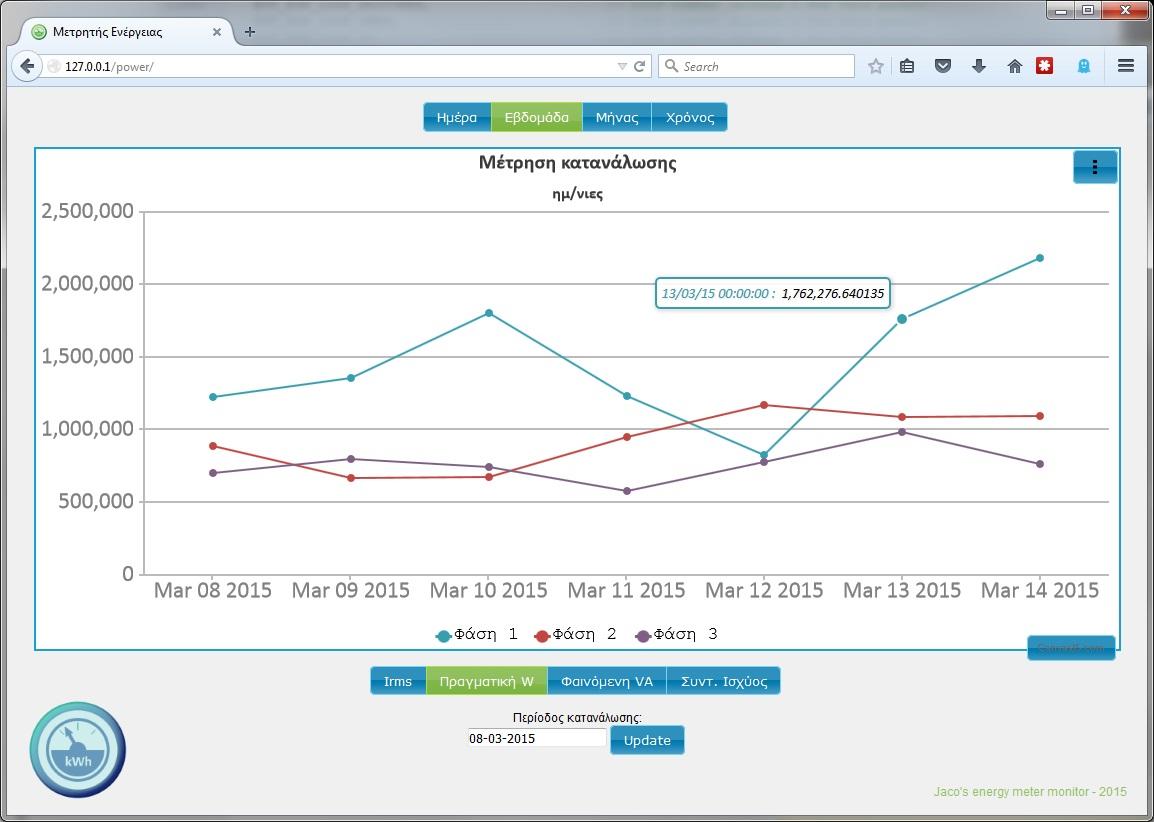Click Φάση 3 point on Mar 11
The image size is (1154, 822).
pyautogui.click(x=627, y=491)
